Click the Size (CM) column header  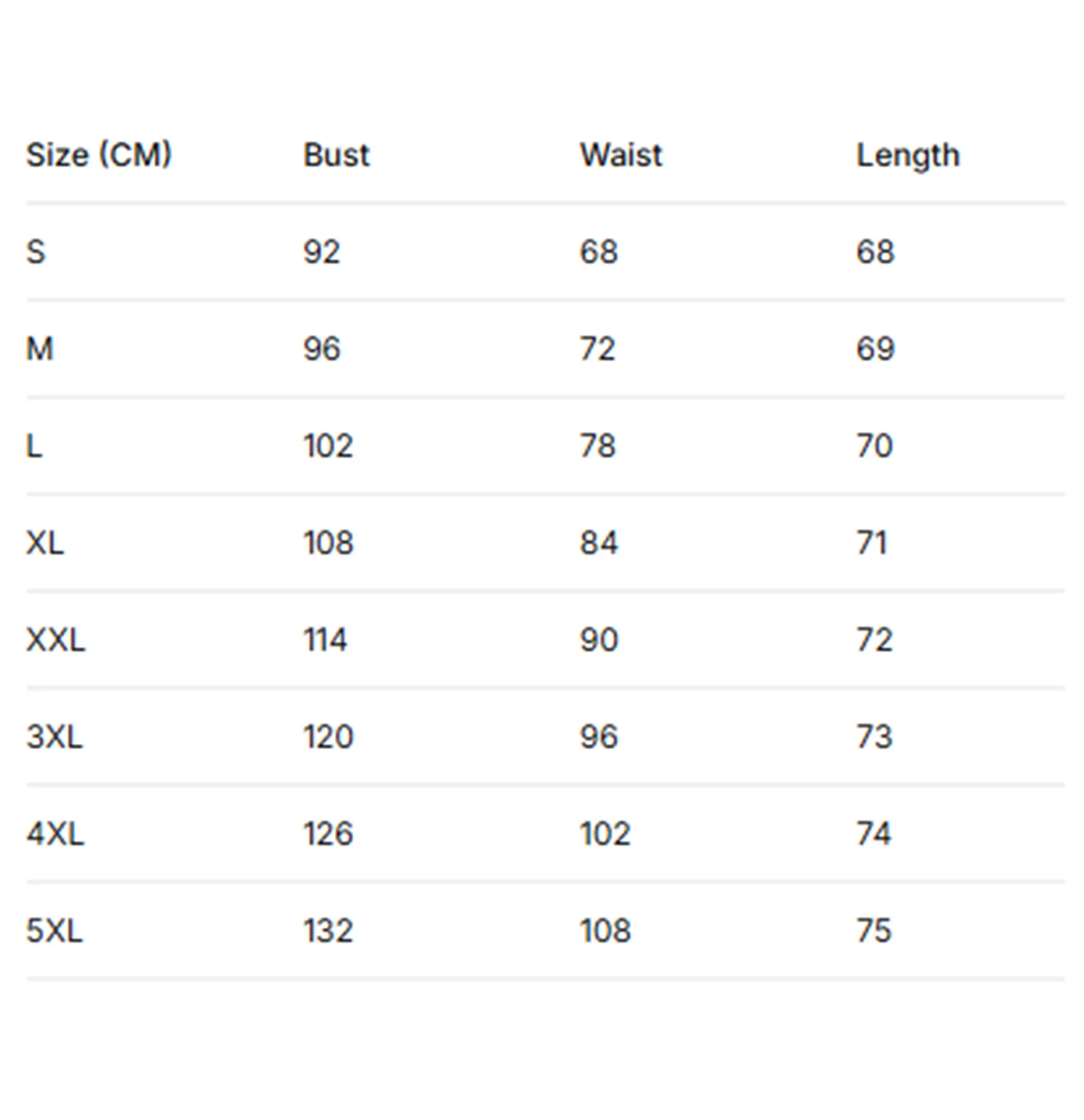pos(99,155)
